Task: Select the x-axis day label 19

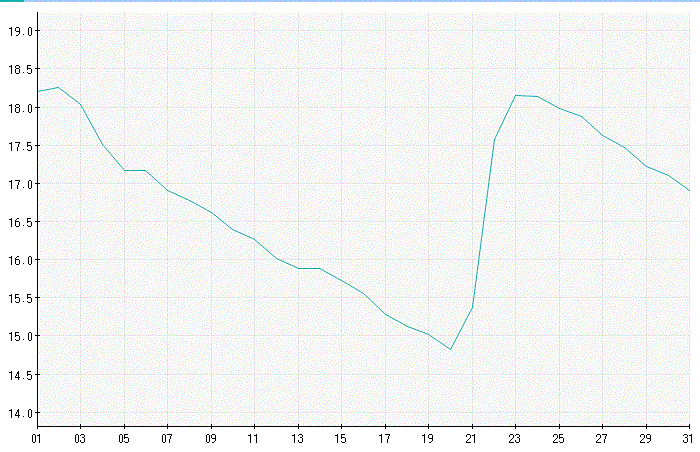Action: coord(428,439)
